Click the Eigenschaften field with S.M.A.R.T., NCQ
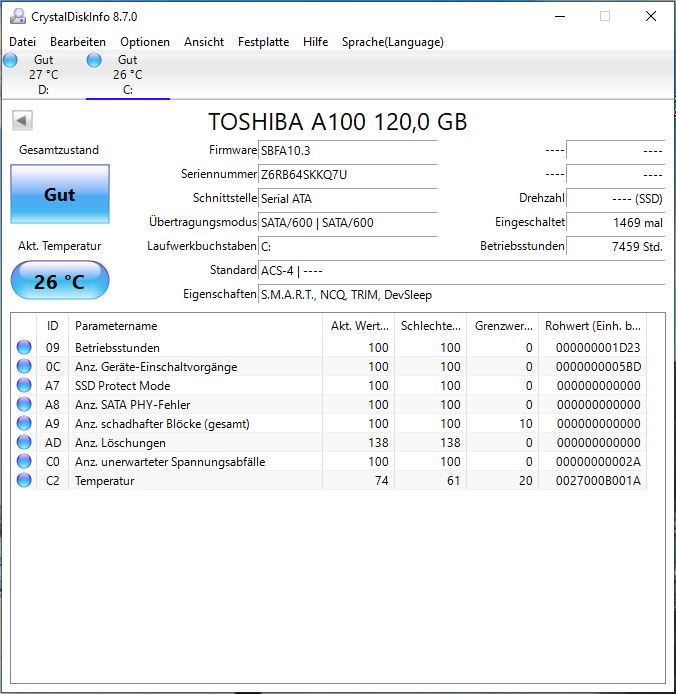Screen dimensions: 676x694 461,295
